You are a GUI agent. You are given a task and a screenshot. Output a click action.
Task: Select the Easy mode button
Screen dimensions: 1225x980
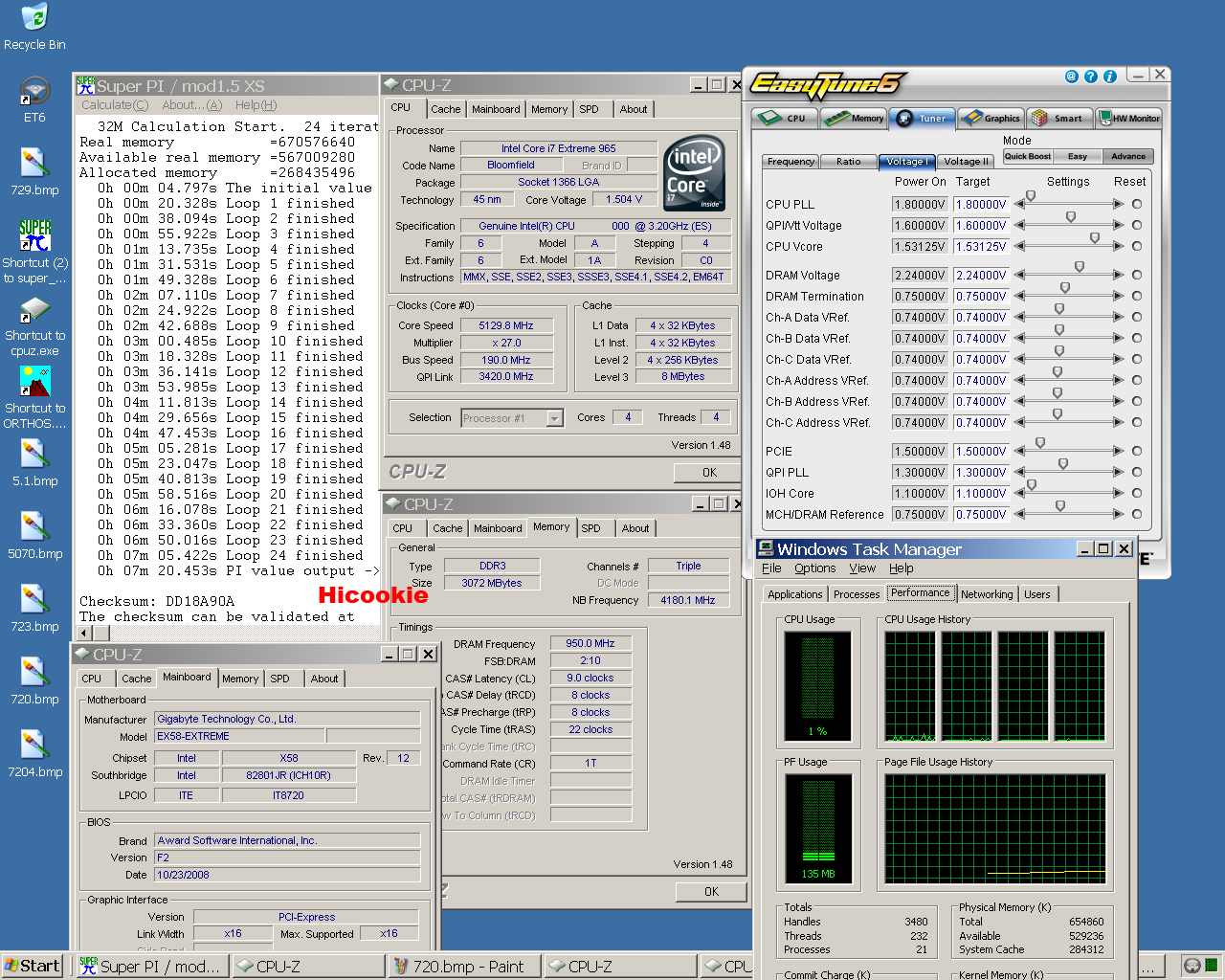1078,156
